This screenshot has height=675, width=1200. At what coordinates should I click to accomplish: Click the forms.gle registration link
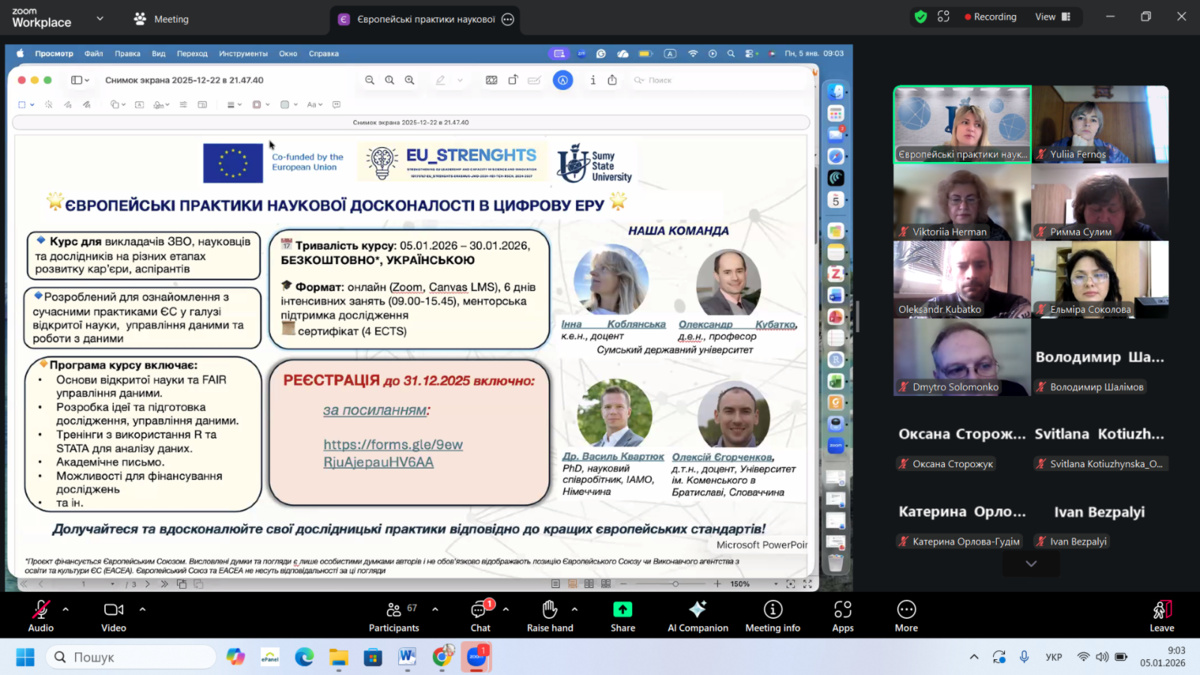click(392, 453)
